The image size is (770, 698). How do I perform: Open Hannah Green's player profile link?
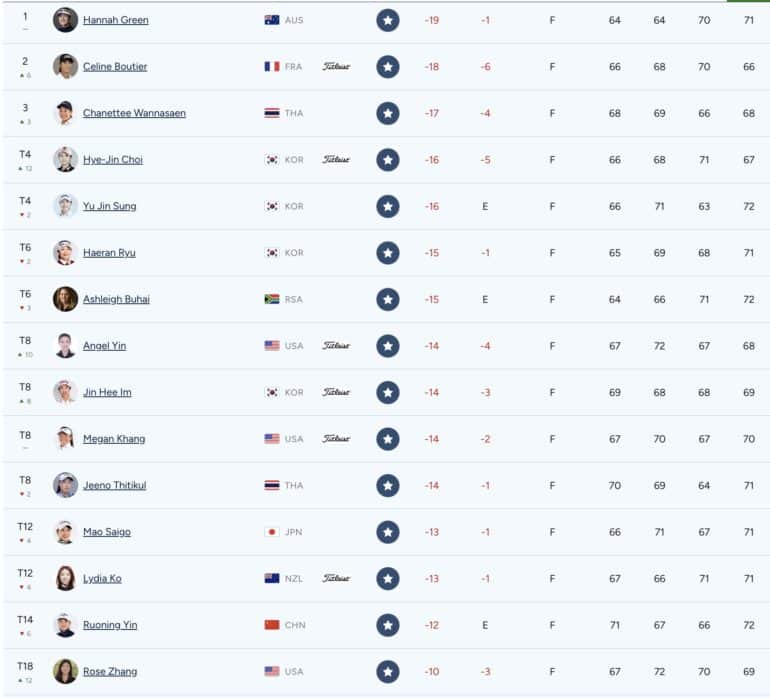pos(115,20)
